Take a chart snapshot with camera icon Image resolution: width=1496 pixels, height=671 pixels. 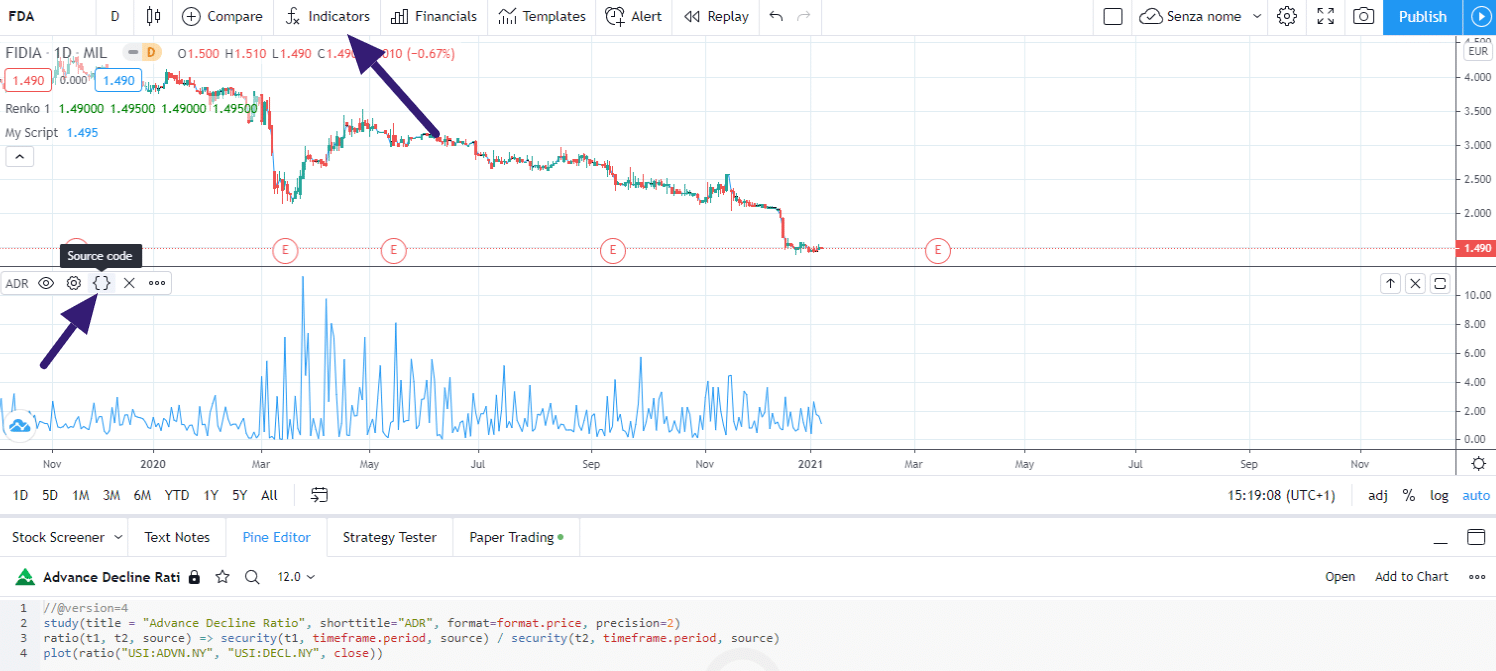coord(1362,16)
